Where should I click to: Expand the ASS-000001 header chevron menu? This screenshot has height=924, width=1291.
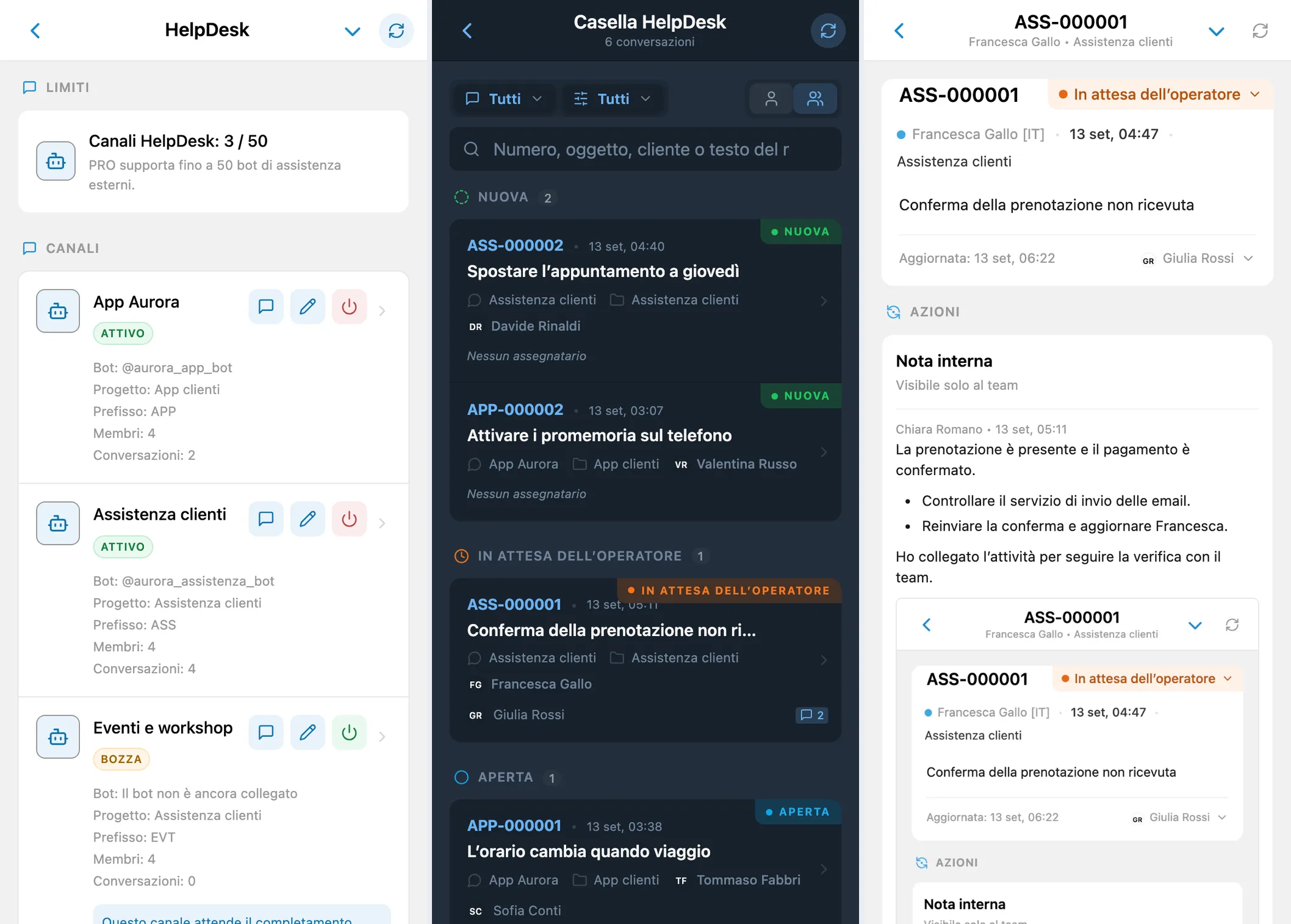click(x=1216, y=31)
